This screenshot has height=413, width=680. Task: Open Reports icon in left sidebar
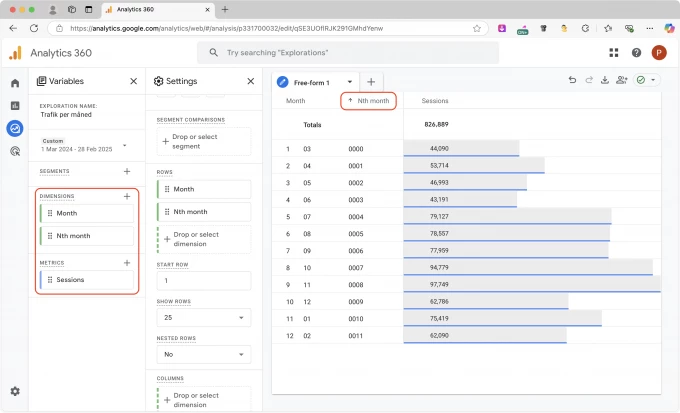coord(15,105)
